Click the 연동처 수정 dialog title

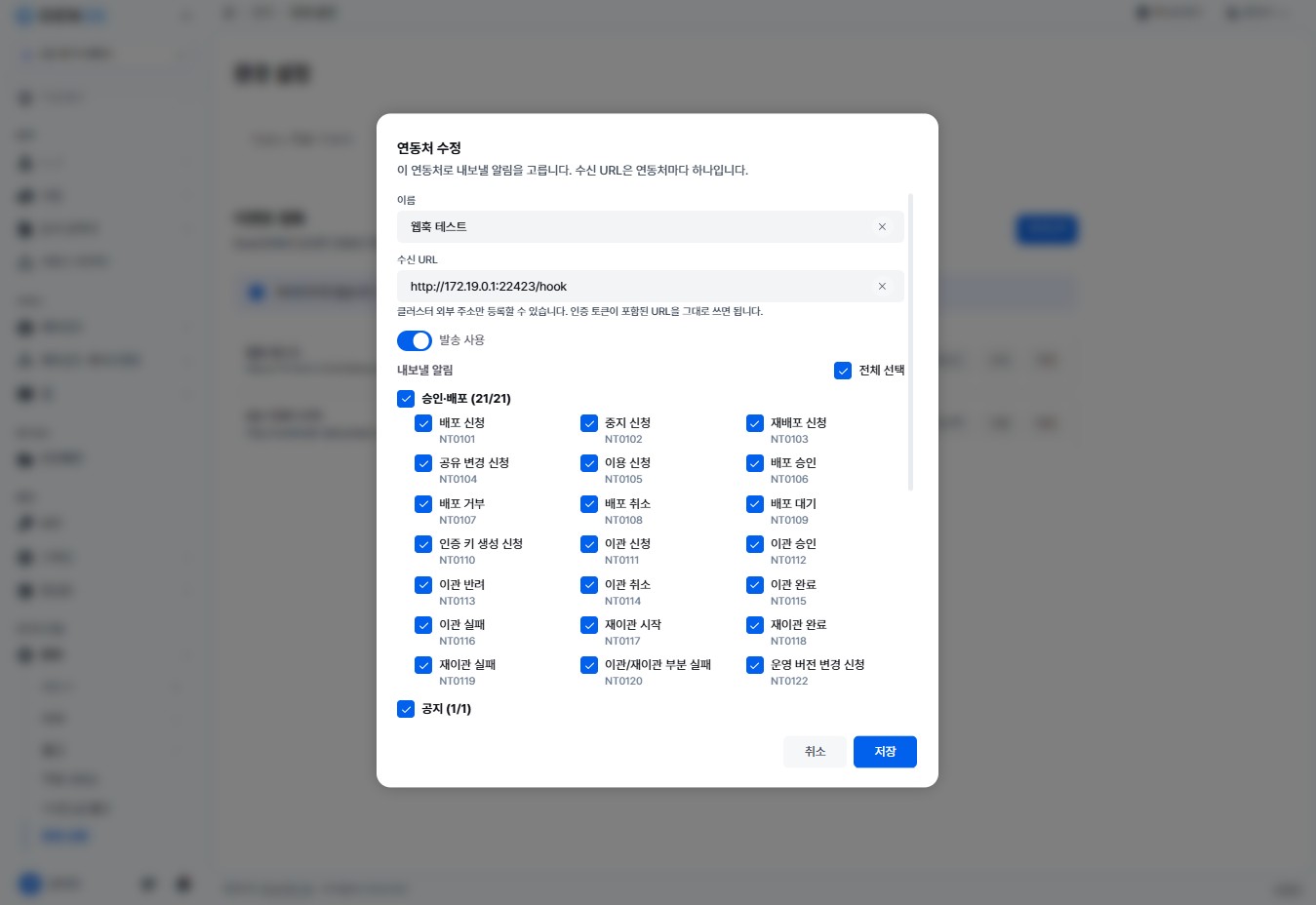(x=429, y=148)
